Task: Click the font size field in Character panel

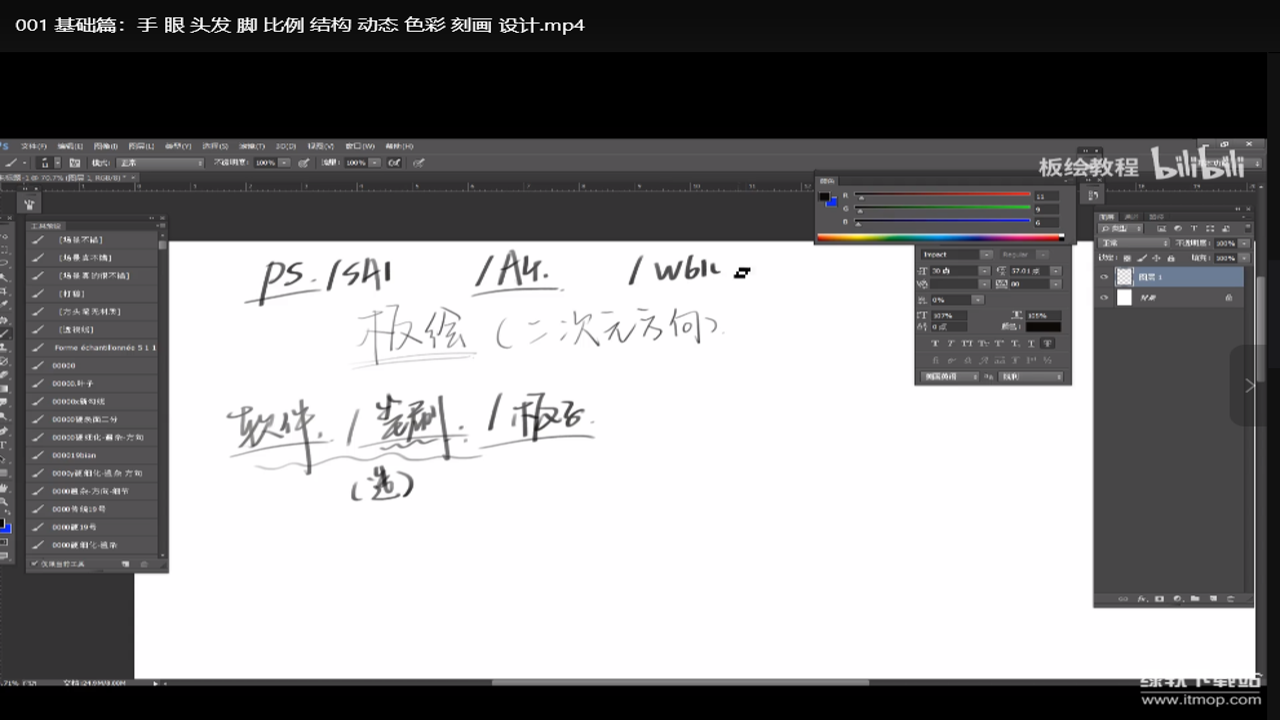Action: [x=954, y=271]
